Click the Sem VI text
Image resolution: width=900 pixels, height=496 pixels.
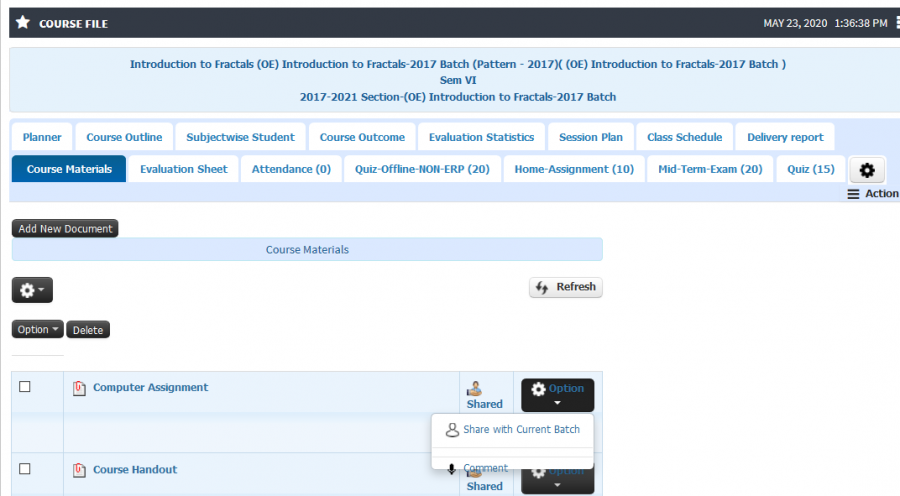(457, 80)
